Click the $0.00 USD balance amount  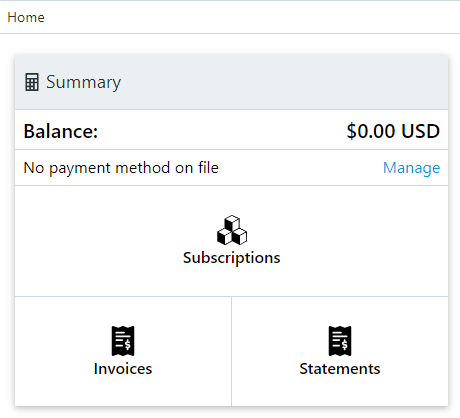point(393,131)
